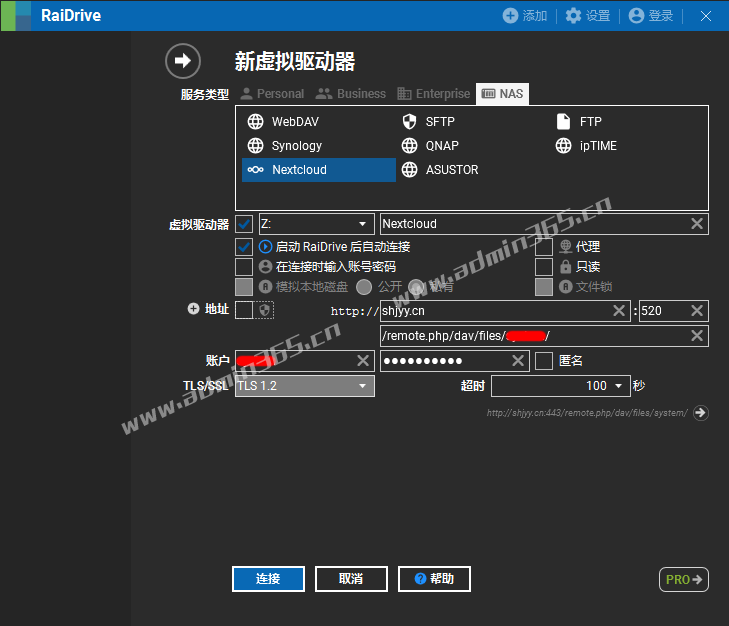Click the 取消 cancel button
The height and width of the screenshot is (626, 729).
click(351, 579)
